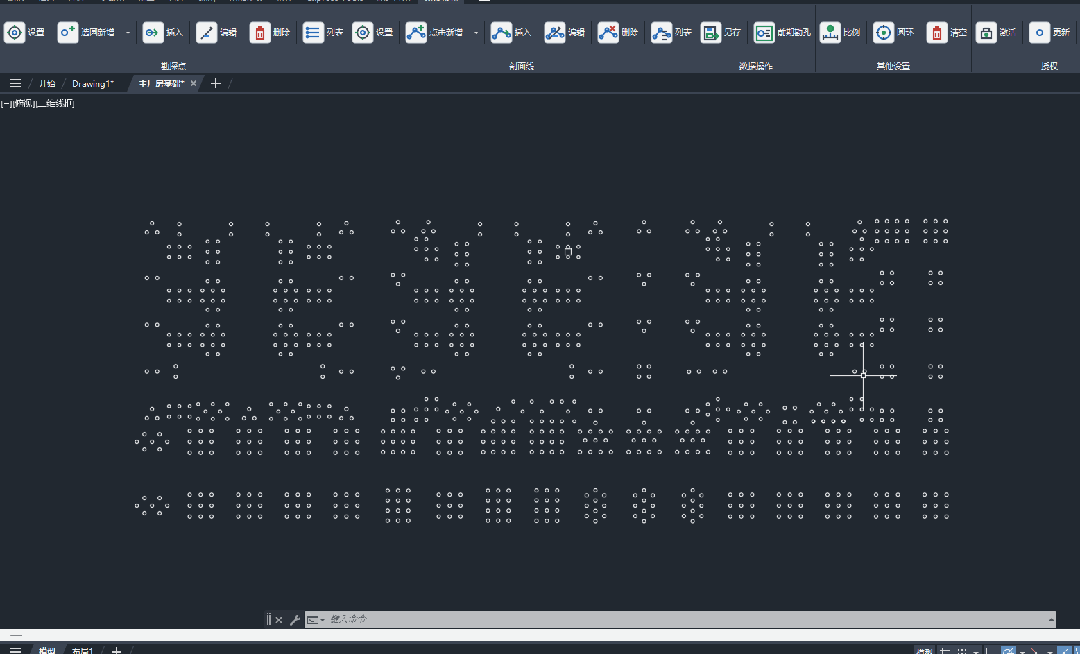The image size is (1080, 654).
Task: Switch to the Start tab (开始)
Action: pos(47,83)
